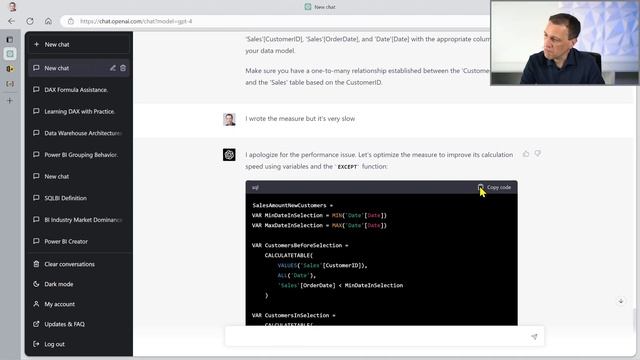Image resolution: width=640 pixels, height=360 pixels.
Task: Jump to the bottom with the down-arrow button
Action: coord(620,301)
